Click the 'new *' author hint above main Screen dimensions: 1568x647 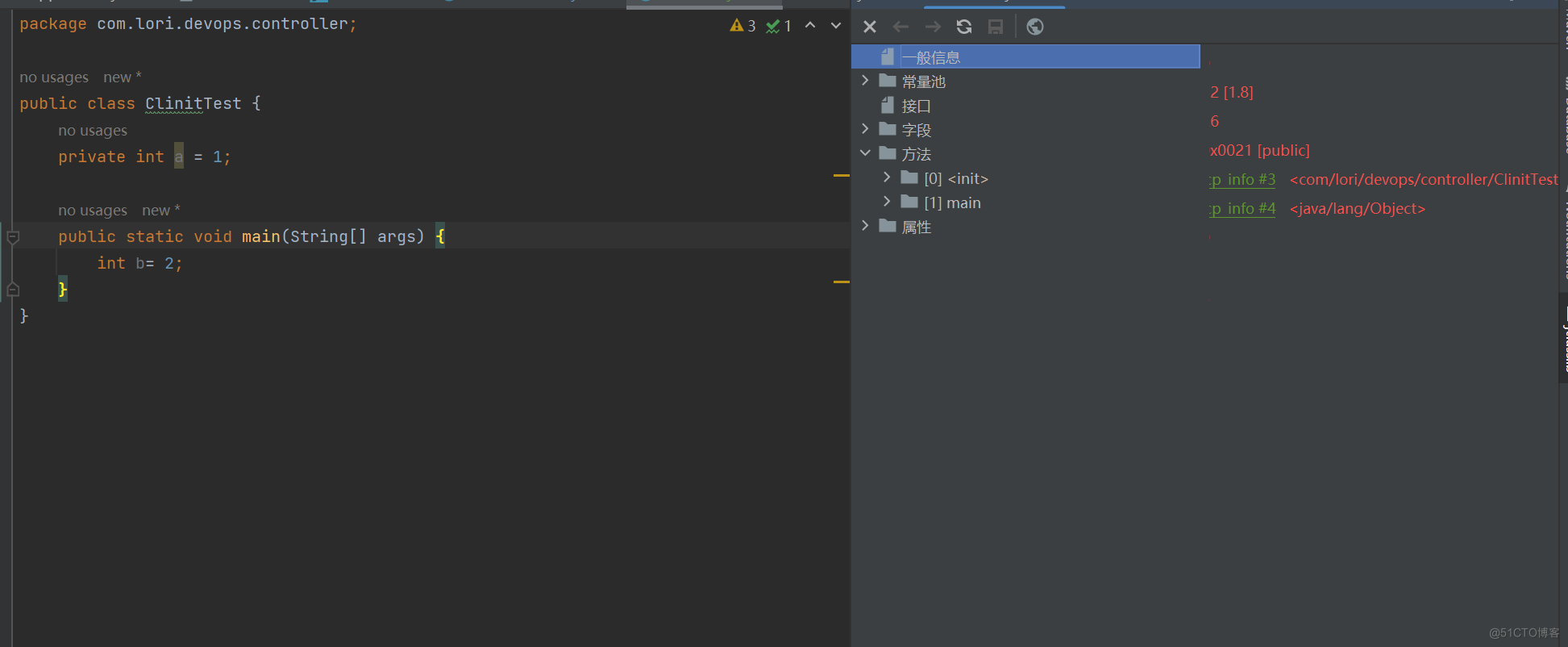pyautogui.click(x=161, y=211)
